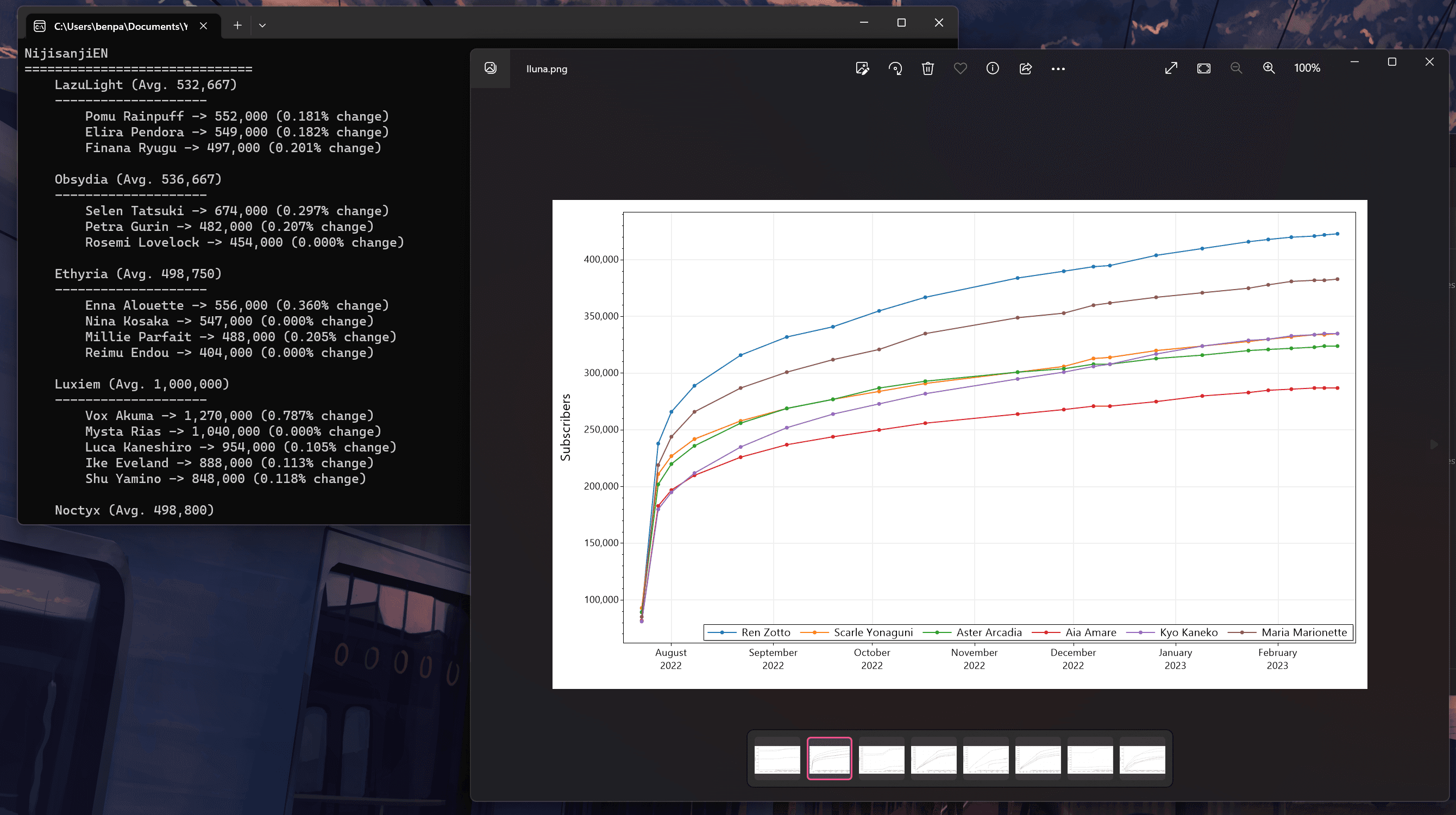Select the fifth filmstrip thumbnail
1456x815 pixels.
click(986, 758)
